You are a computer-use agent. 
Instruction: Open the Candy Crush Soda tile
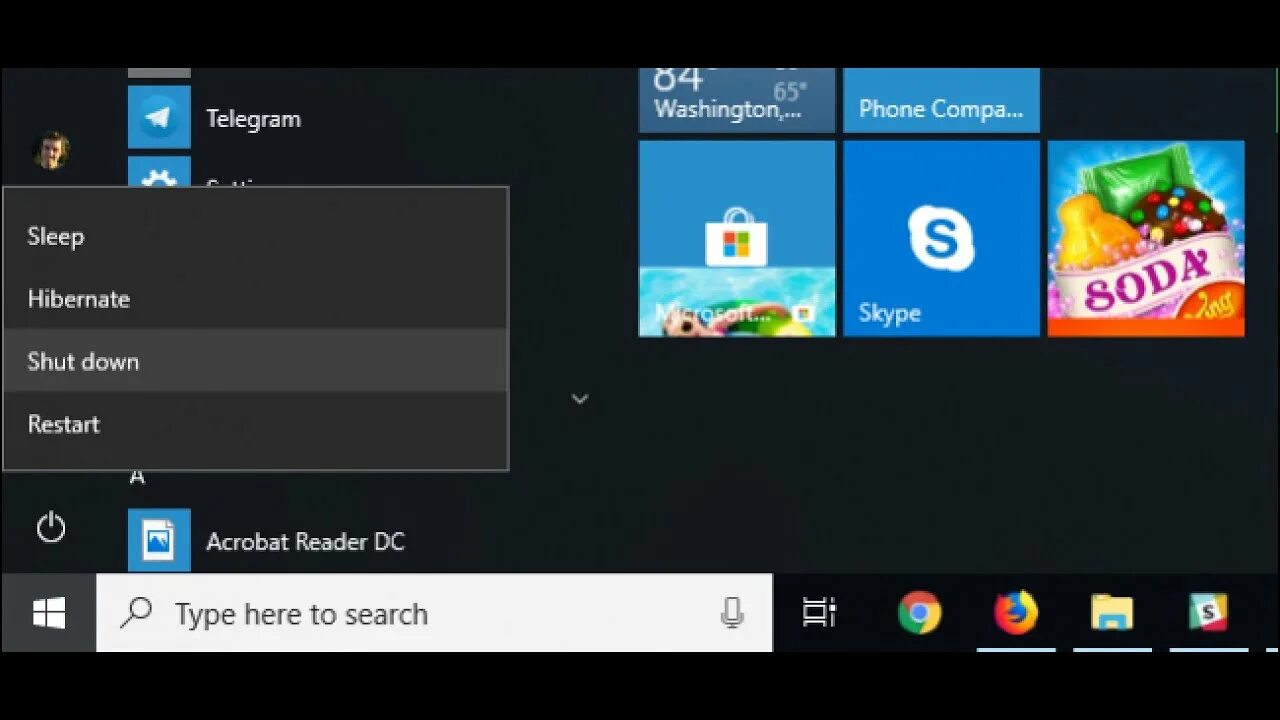coord(1146,238)
